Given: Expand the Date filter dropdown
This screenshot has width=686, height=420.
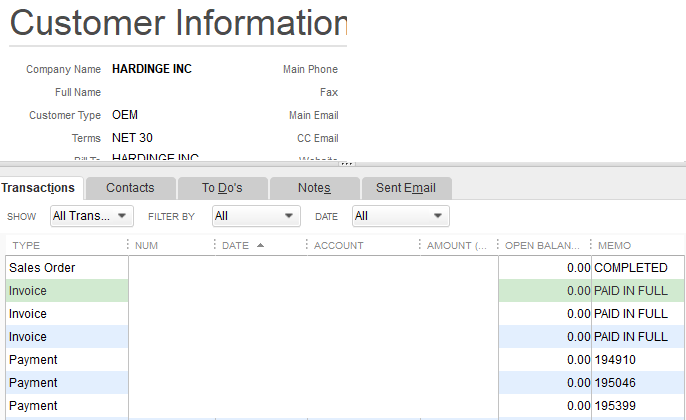Looking at the screenshot, I should [400, 216].
